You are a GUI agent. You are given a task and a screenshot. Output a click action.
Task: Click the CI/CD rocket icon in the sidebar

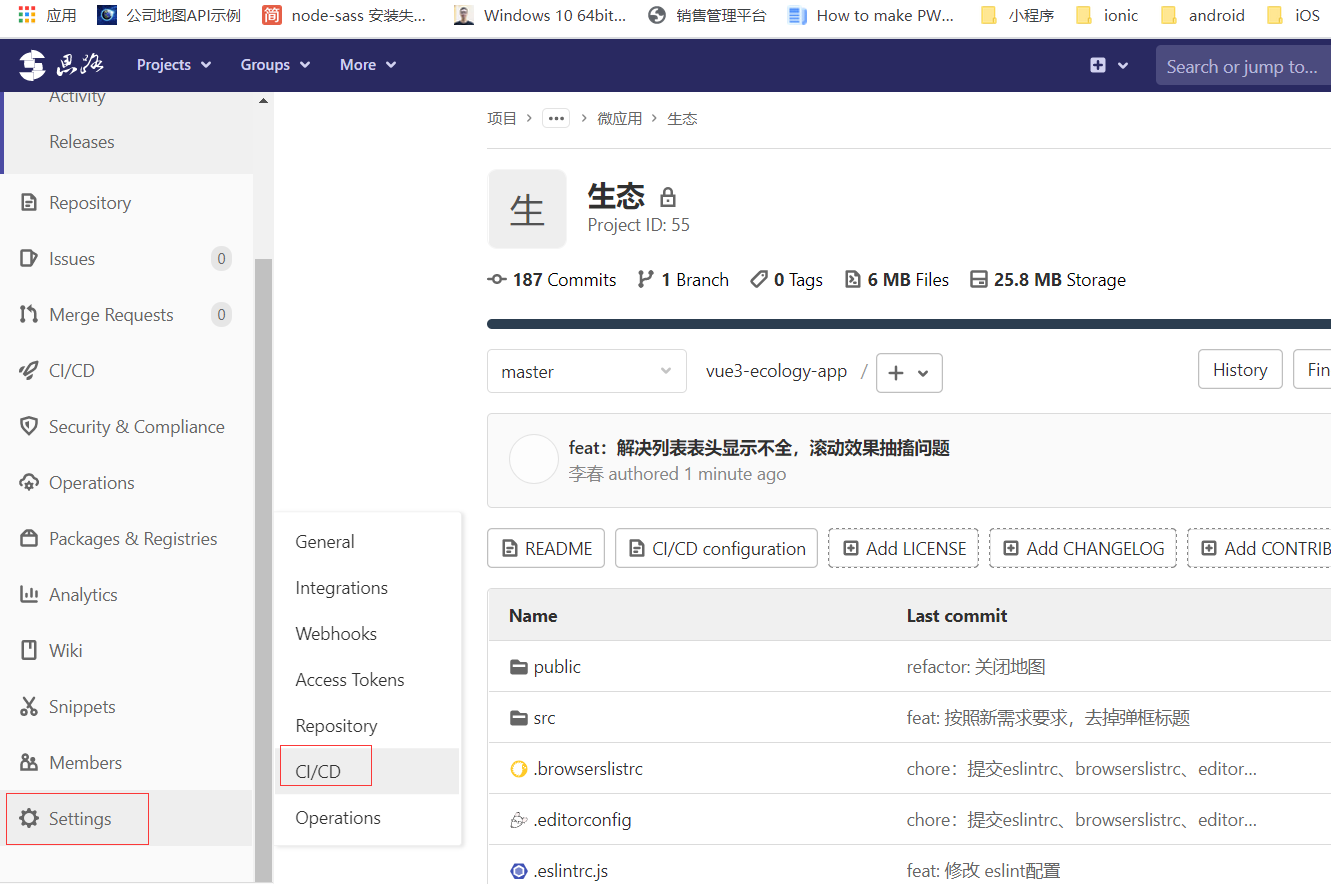pyautogui.click(x=29, y=371)
